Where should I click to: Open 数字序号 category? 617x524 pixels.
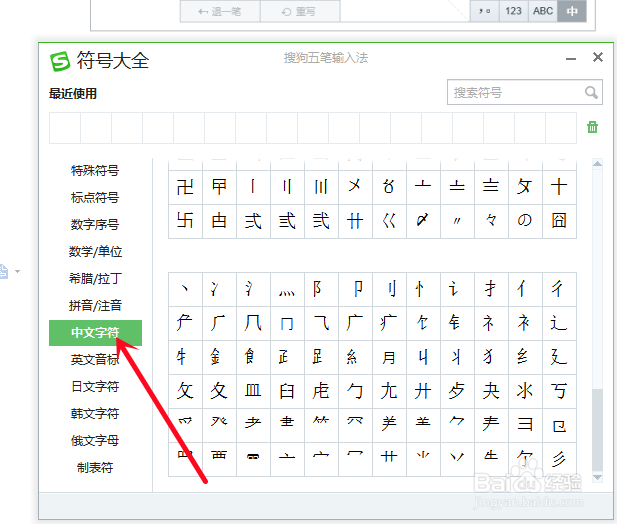(x=95, y=224)
